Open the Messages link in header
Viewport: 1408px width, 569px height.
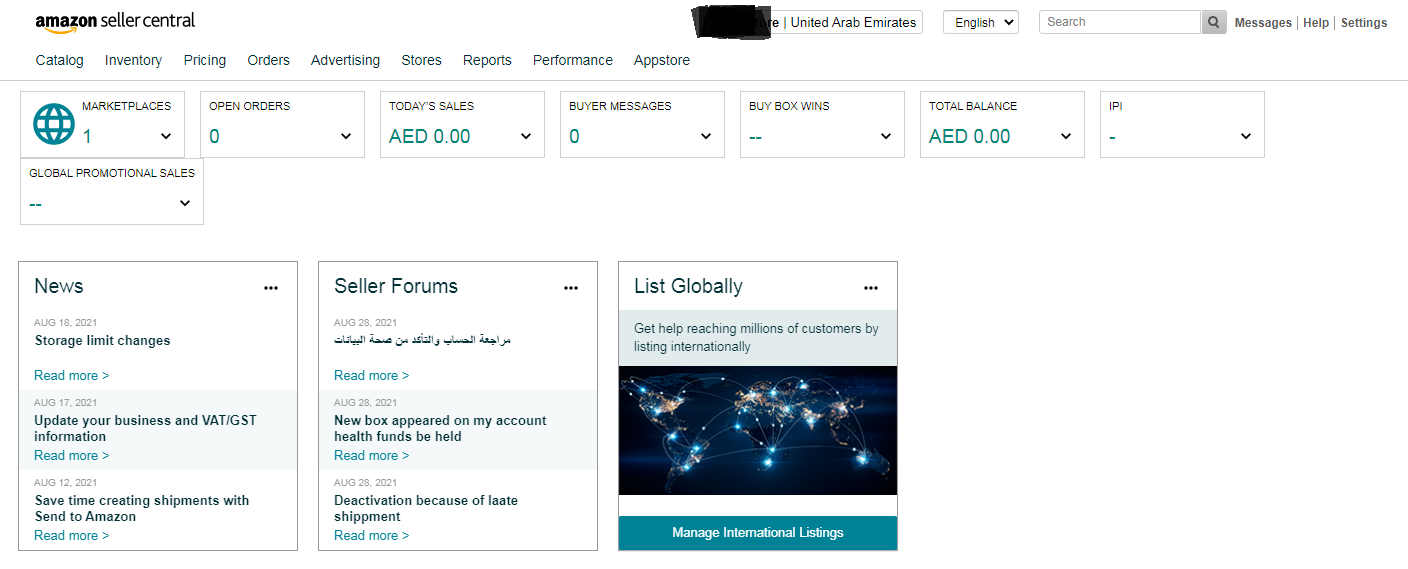(x=1263, y=23)
